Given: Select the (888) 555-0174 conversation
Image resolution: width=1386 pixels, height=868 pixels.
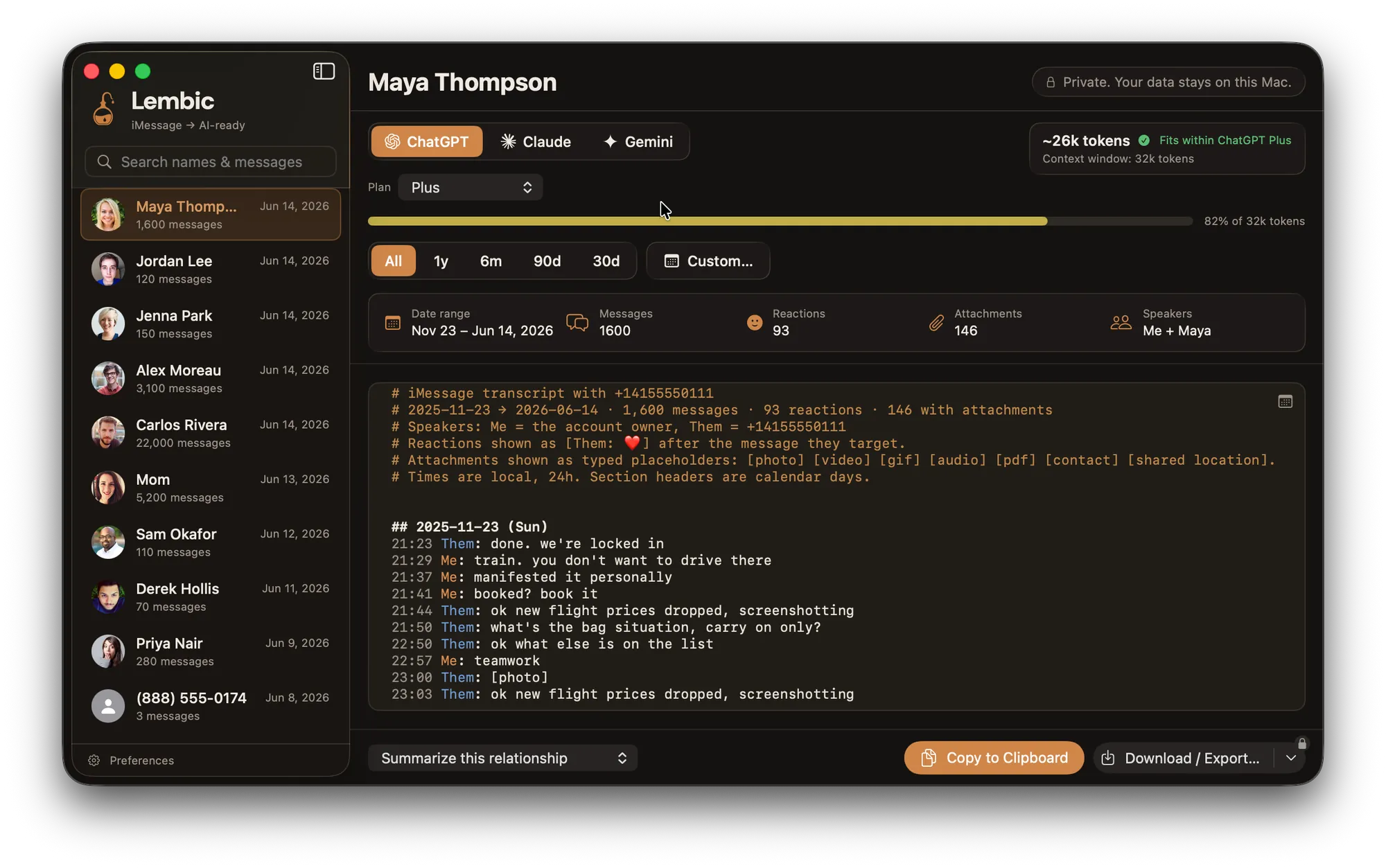Looking at the screenshot, I should 211,706.
